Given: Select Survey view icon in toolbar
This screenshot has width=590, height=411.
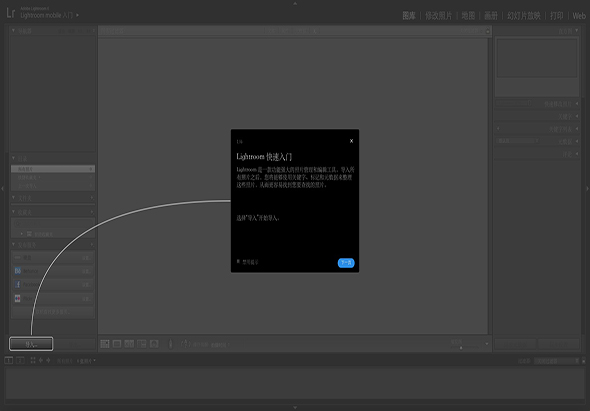Looking at the screenshot, I should click(141, 344).
